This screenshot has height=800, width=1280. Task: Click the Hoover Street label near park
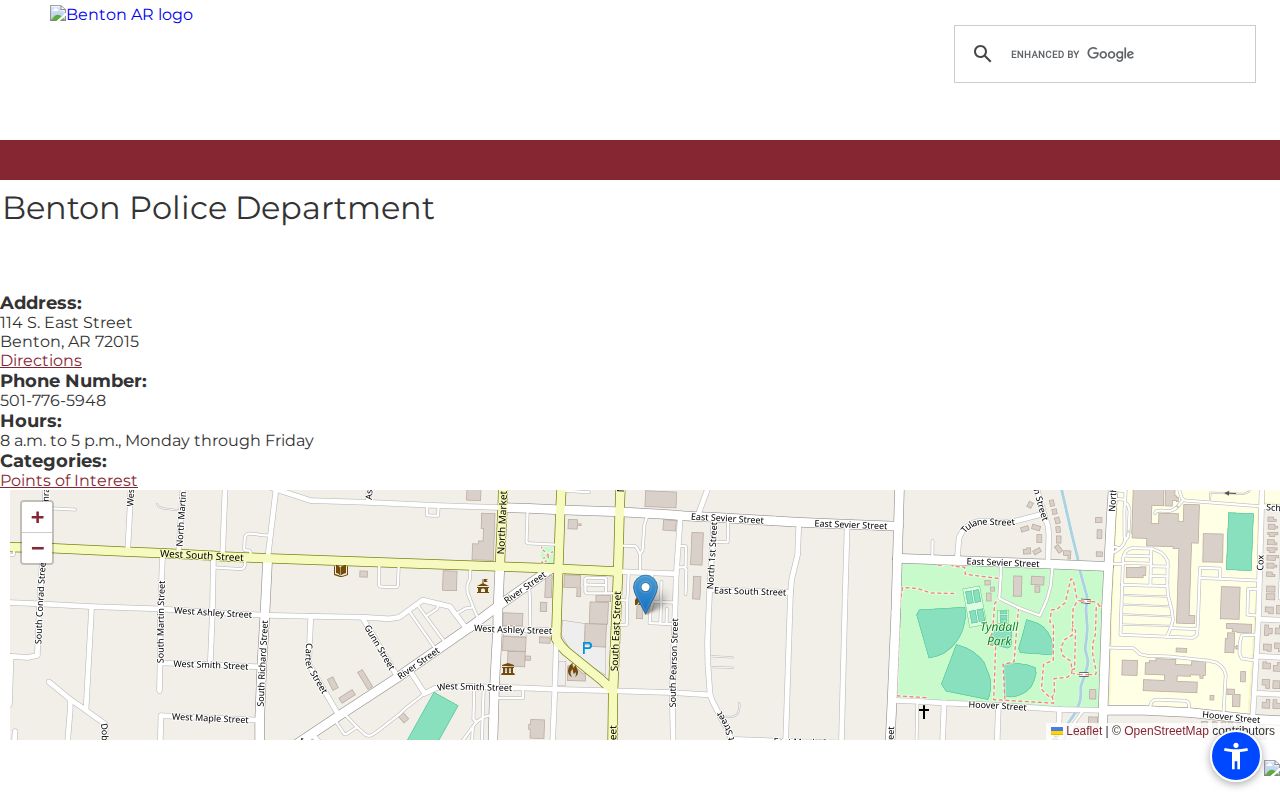tap(997, 705)
